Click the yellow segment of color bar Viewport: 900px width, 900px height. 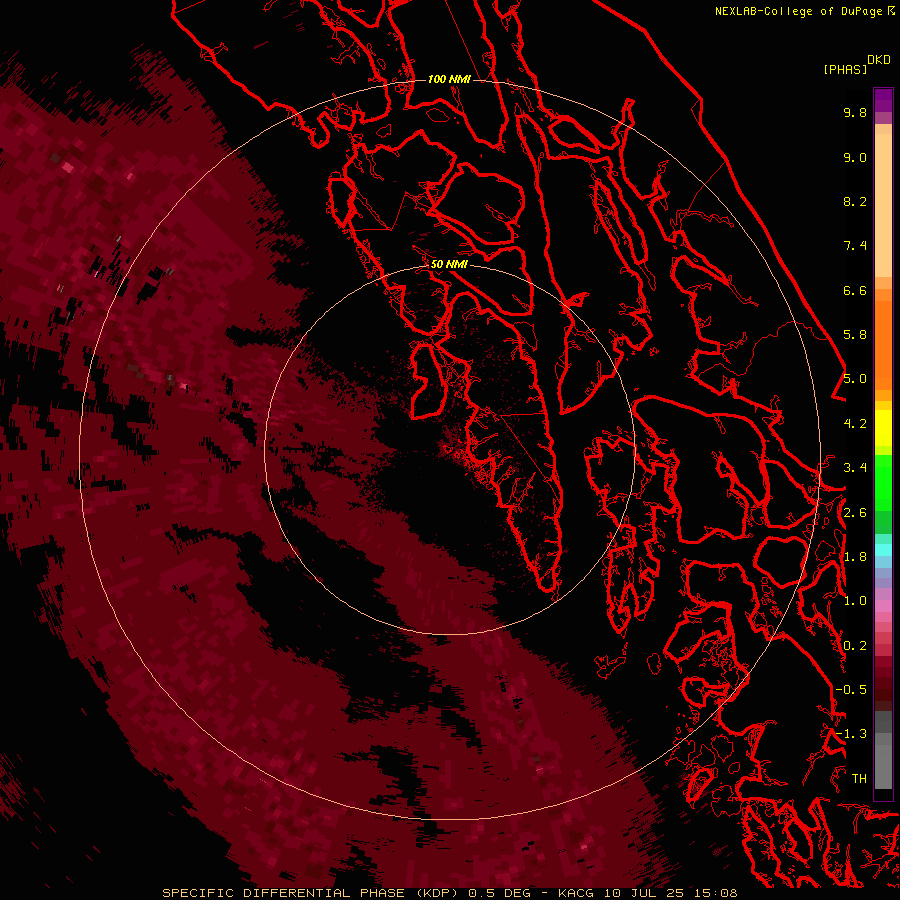pos(883,427)
